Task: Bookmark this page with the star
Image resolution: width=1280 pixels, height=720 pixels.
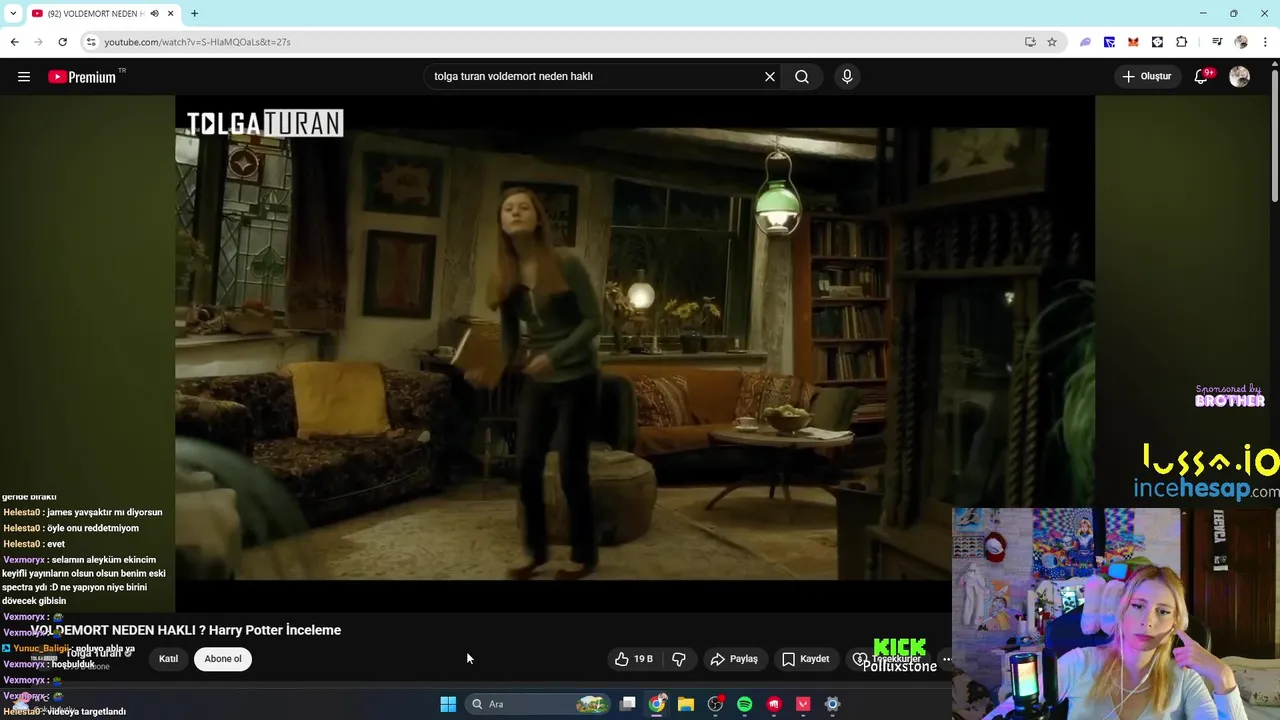Action: coord(1052,42)
